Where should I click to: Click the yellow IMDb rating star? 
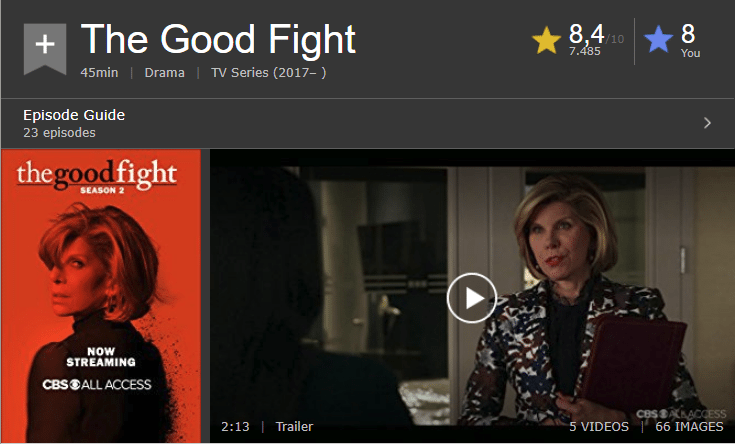[547, 40]
